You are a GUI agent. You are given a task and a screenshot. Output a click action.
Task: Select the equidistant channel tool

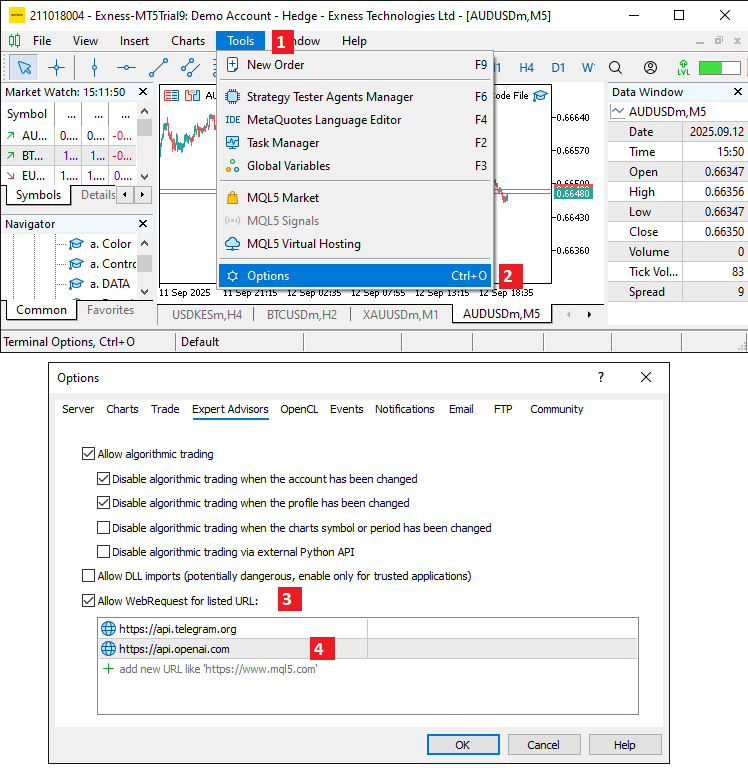click(190, 67)
